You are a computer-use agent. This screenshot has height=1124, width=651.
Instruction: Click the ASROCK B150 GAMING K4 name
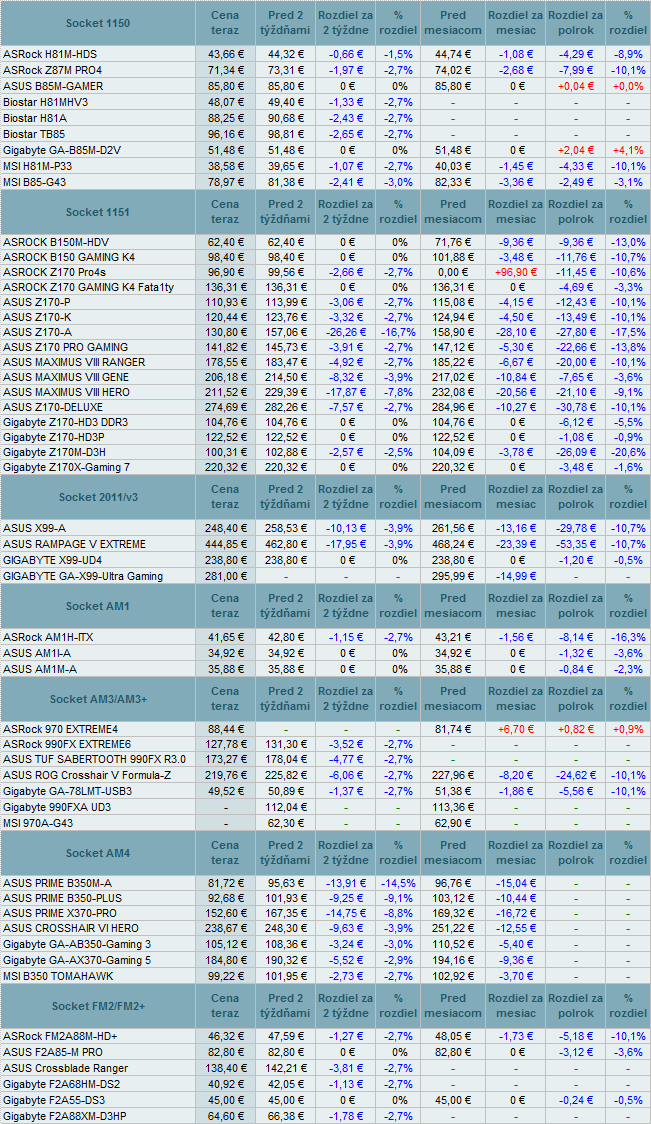(x=69, y=257)
